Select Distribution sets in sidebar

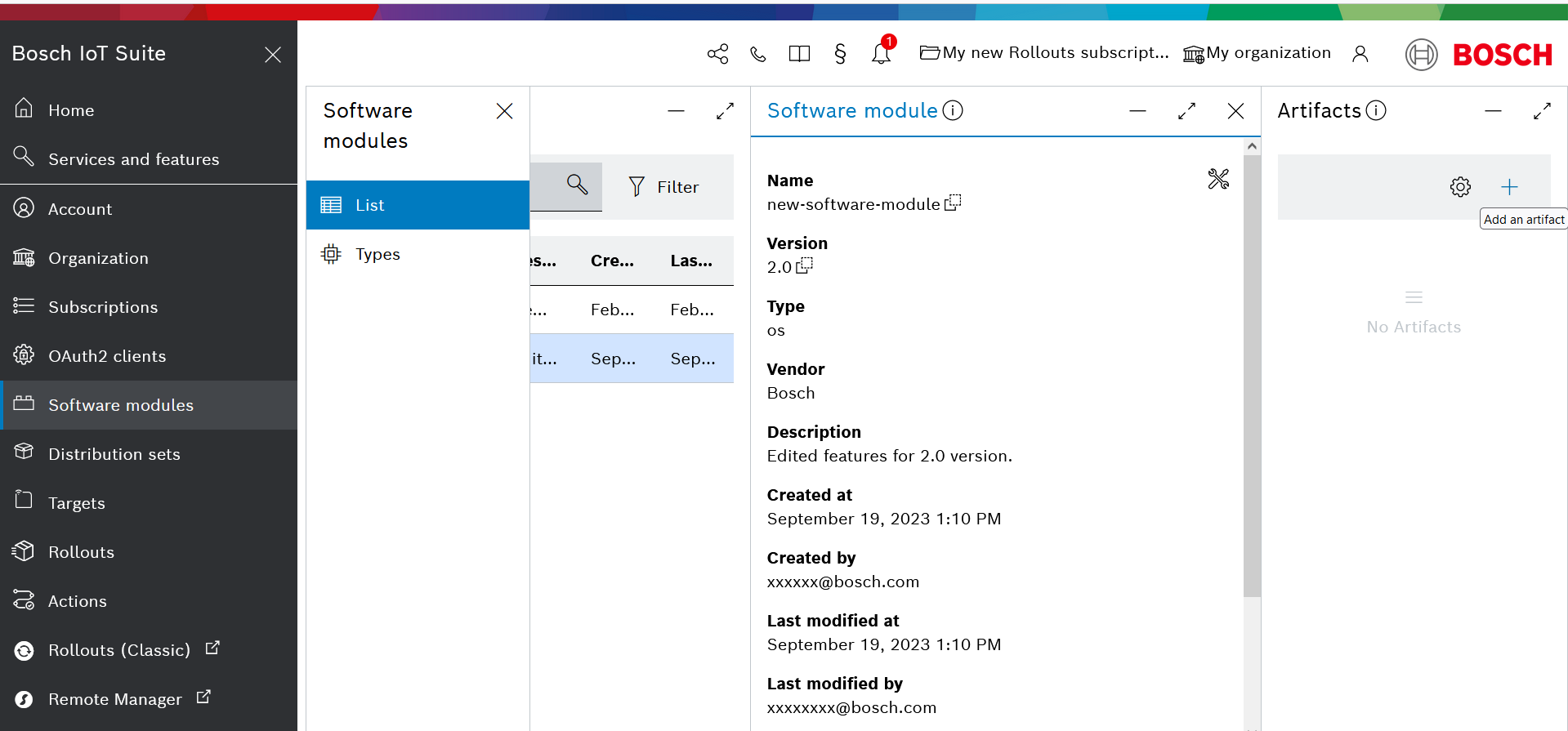(x=114, y=454)
